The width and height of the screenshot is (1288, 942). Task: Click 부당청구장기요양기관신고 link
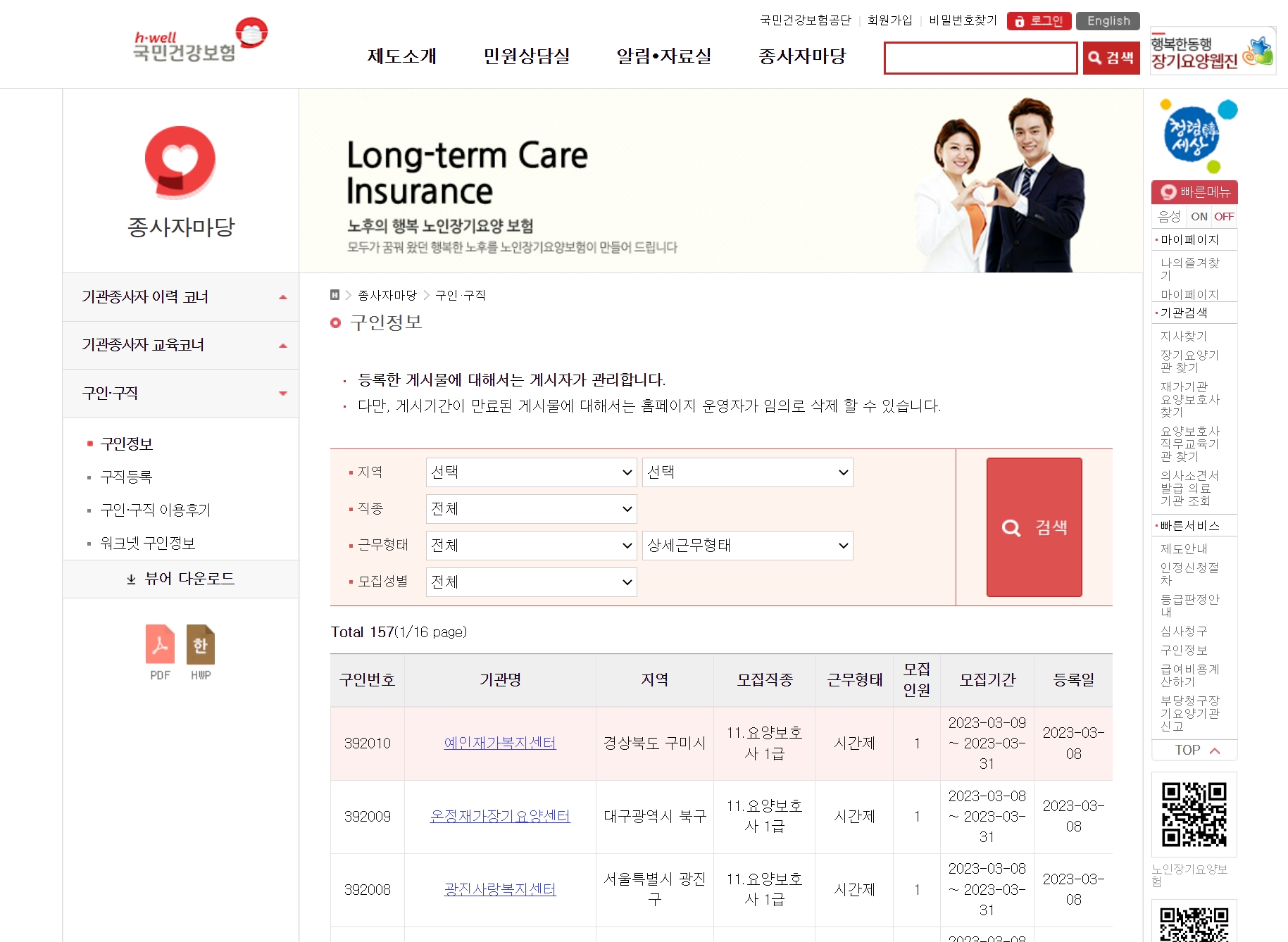(x=1189, y=713)
